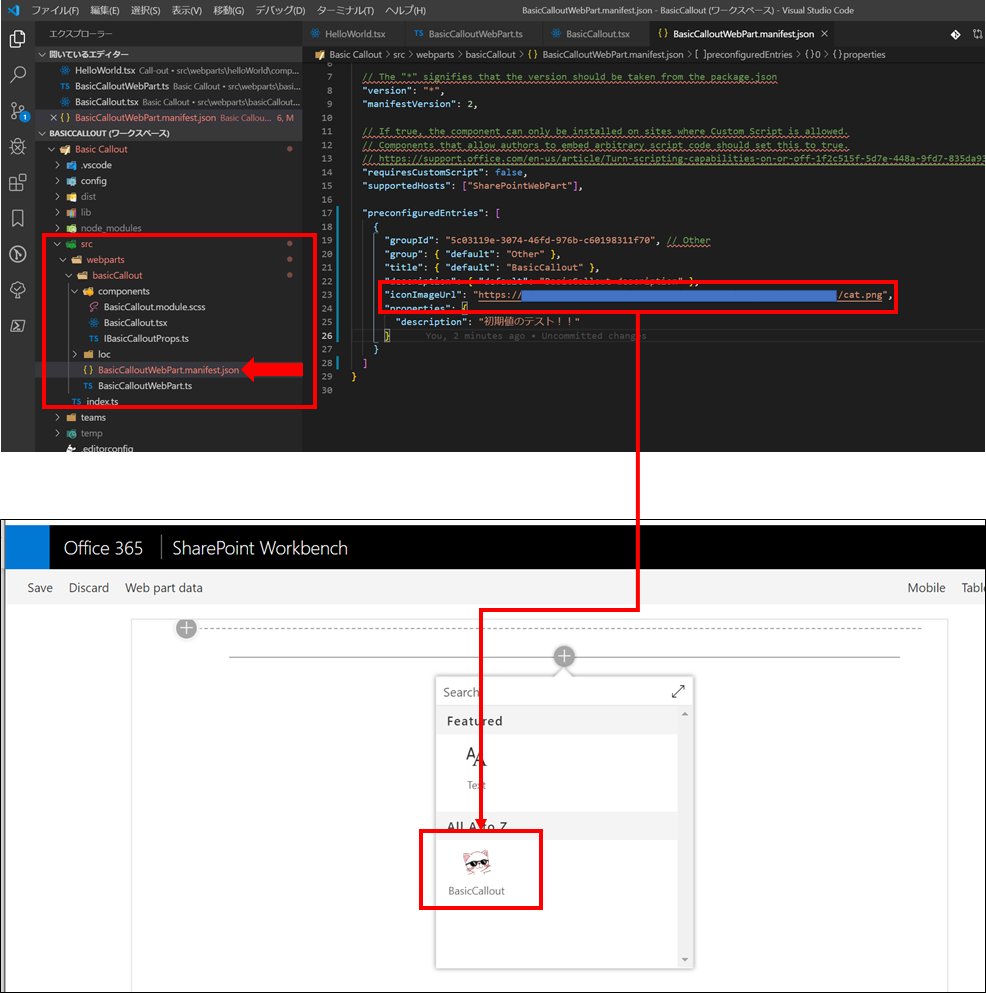
Task: Switch to the HelloWorld.tsx tab
Action: click(355, 34)
